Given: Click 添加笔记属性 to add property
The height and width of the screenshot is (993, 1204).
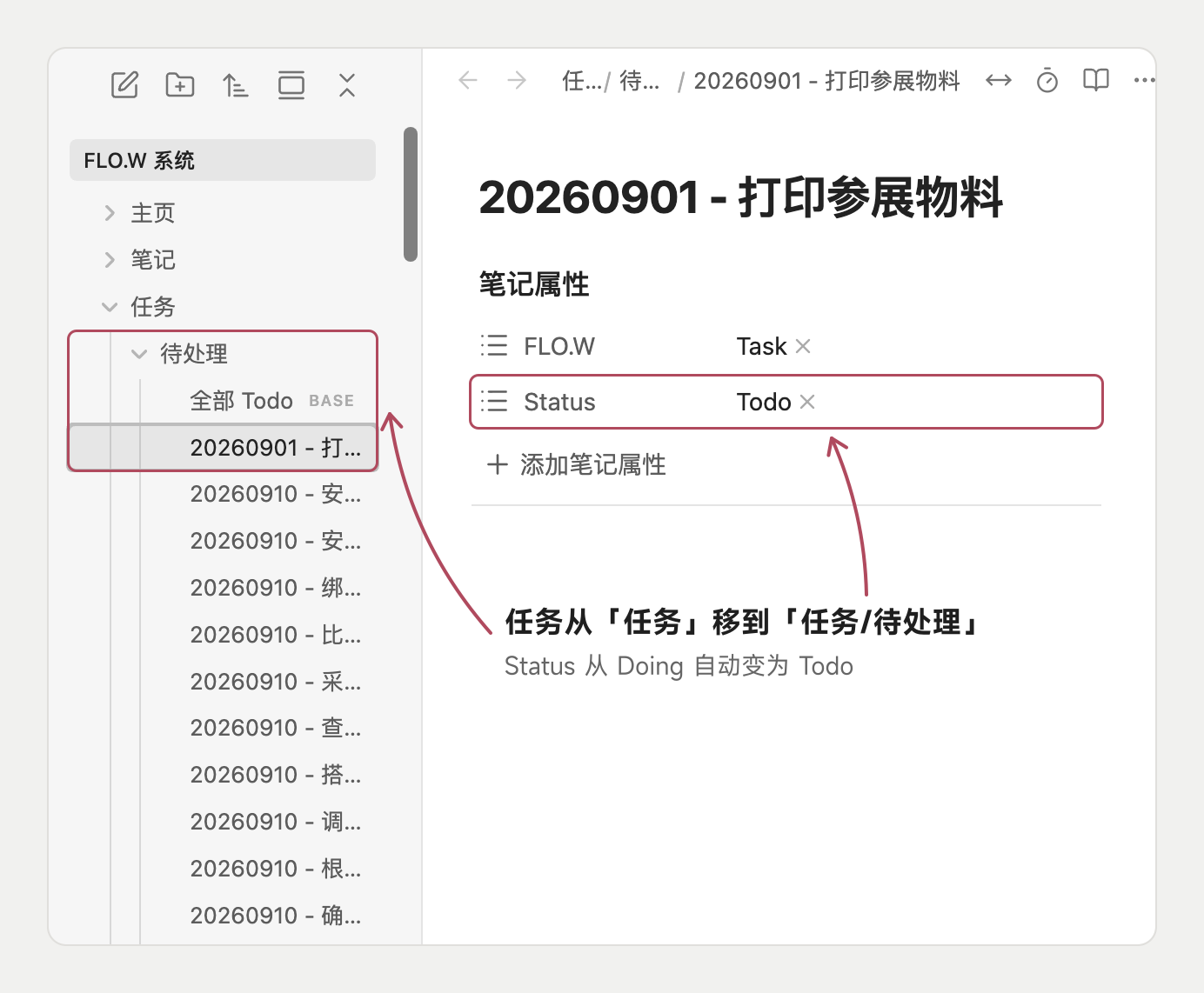Looking at the screenshot, I should [593, 464].
